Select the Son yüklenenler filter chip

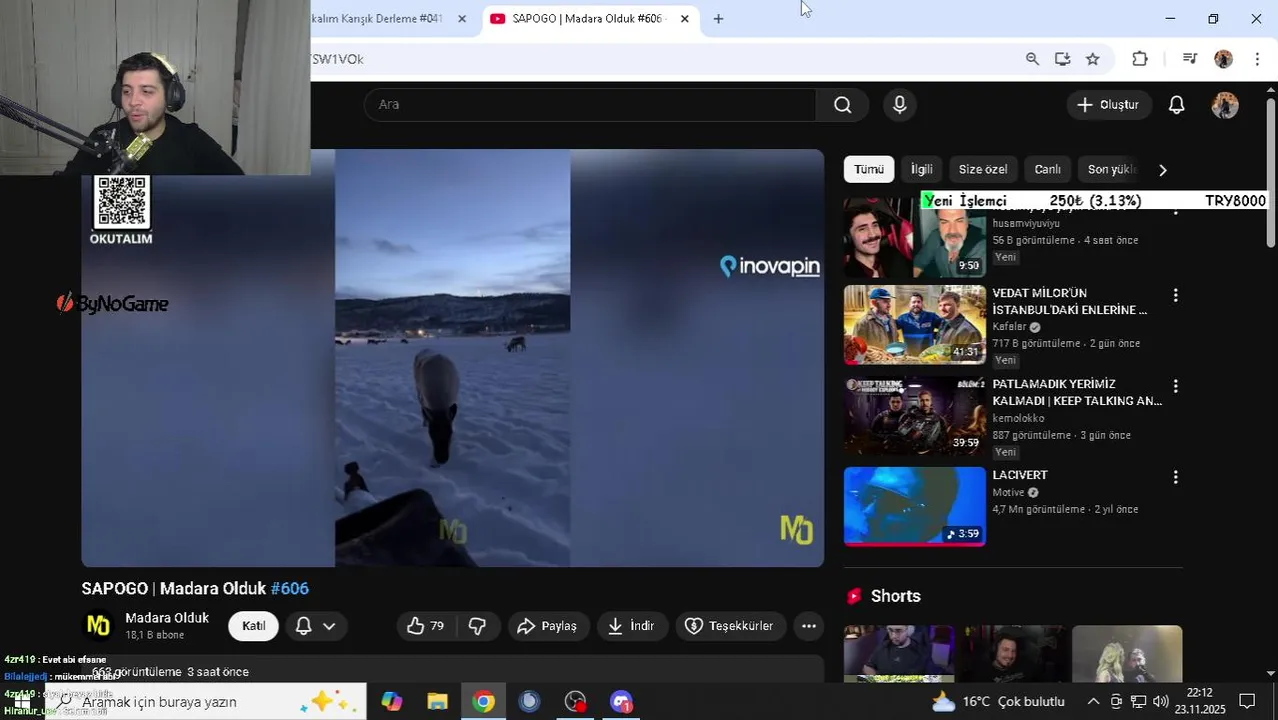tap(1111, 170)
